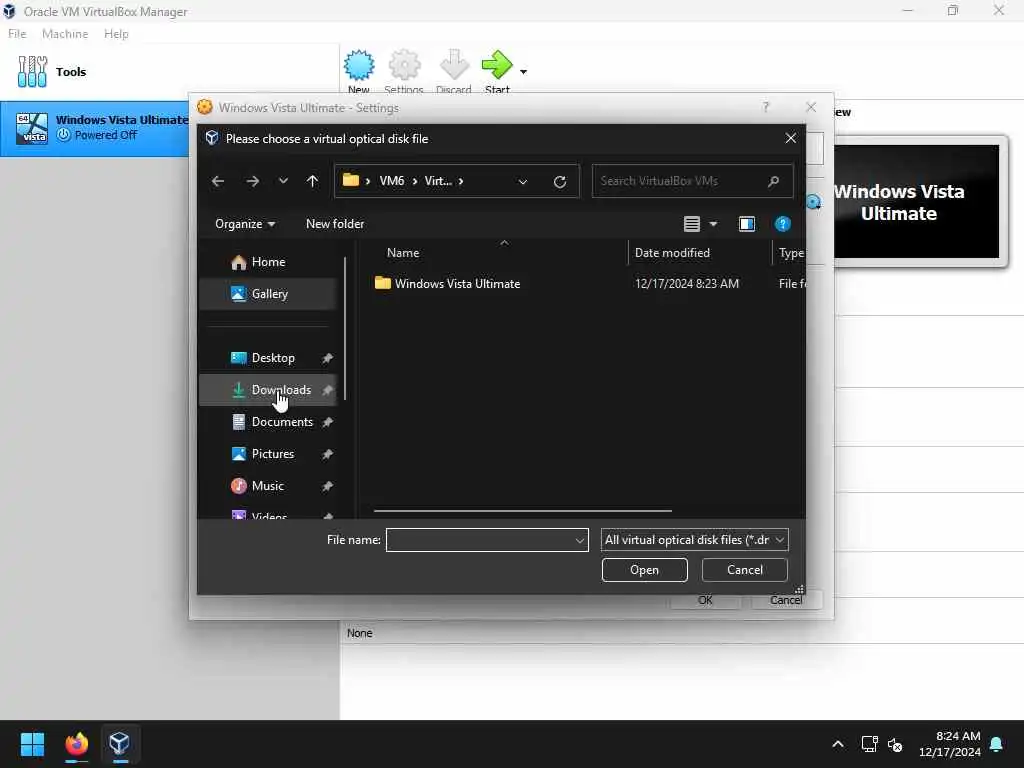Go up one folder level

point(312,181)
